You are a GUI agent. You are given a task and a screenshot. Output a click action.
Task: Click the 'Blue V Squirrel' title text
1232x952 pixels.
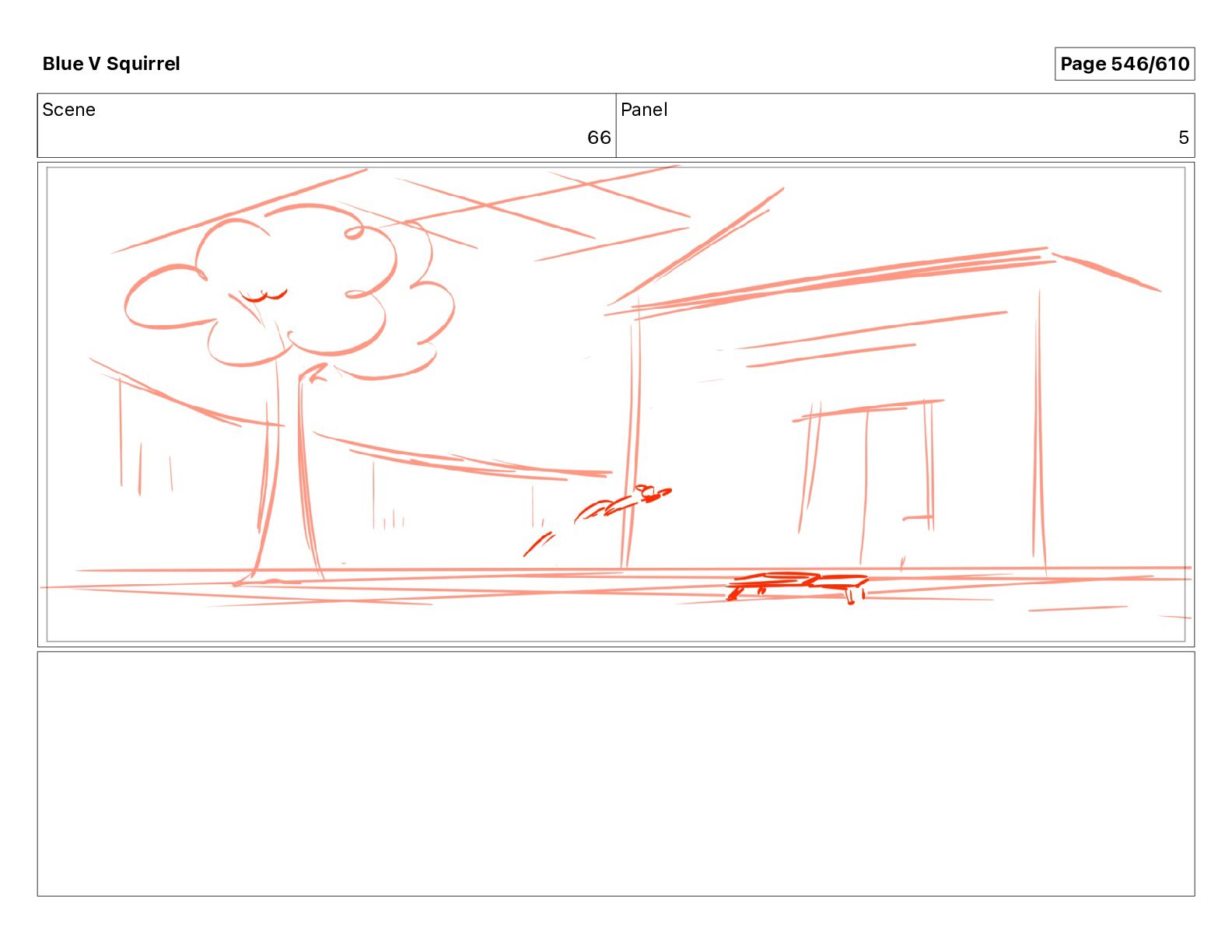111,64
